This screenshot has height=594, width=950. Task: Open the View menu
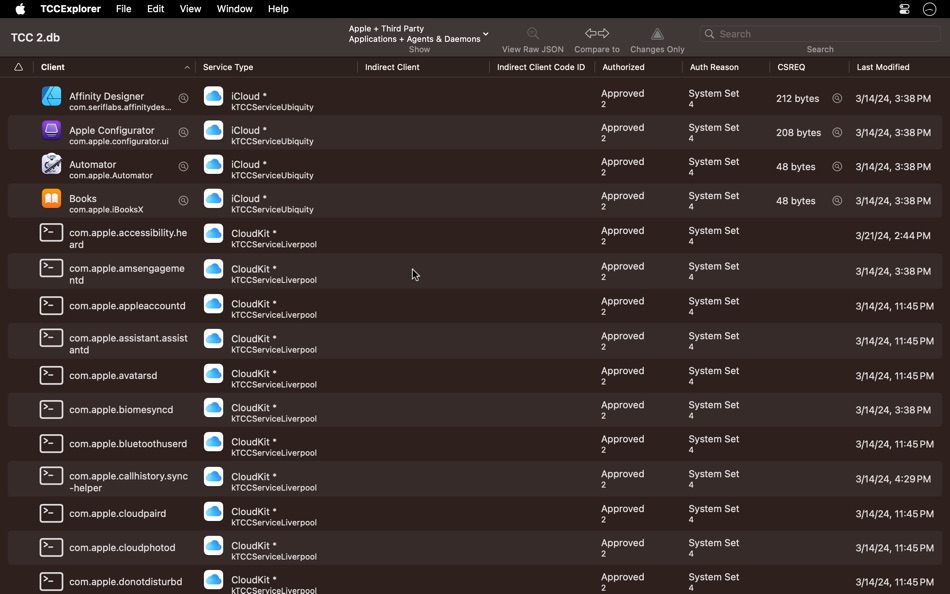(x=190, y=8)
